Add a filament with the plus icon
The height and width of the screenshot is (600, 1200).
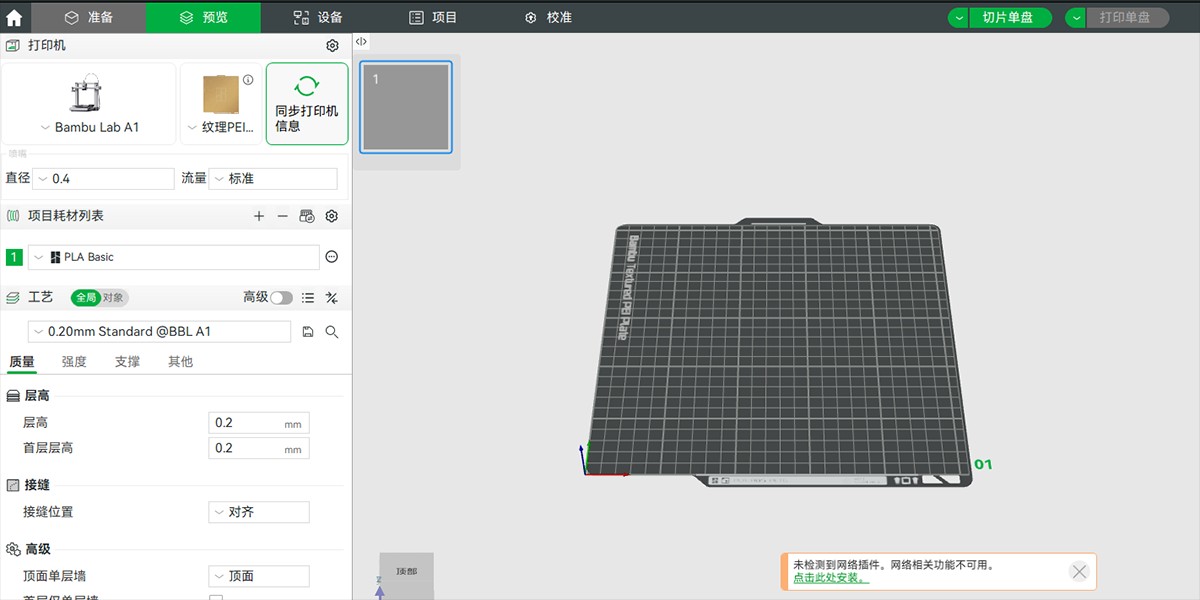(259, 216)
